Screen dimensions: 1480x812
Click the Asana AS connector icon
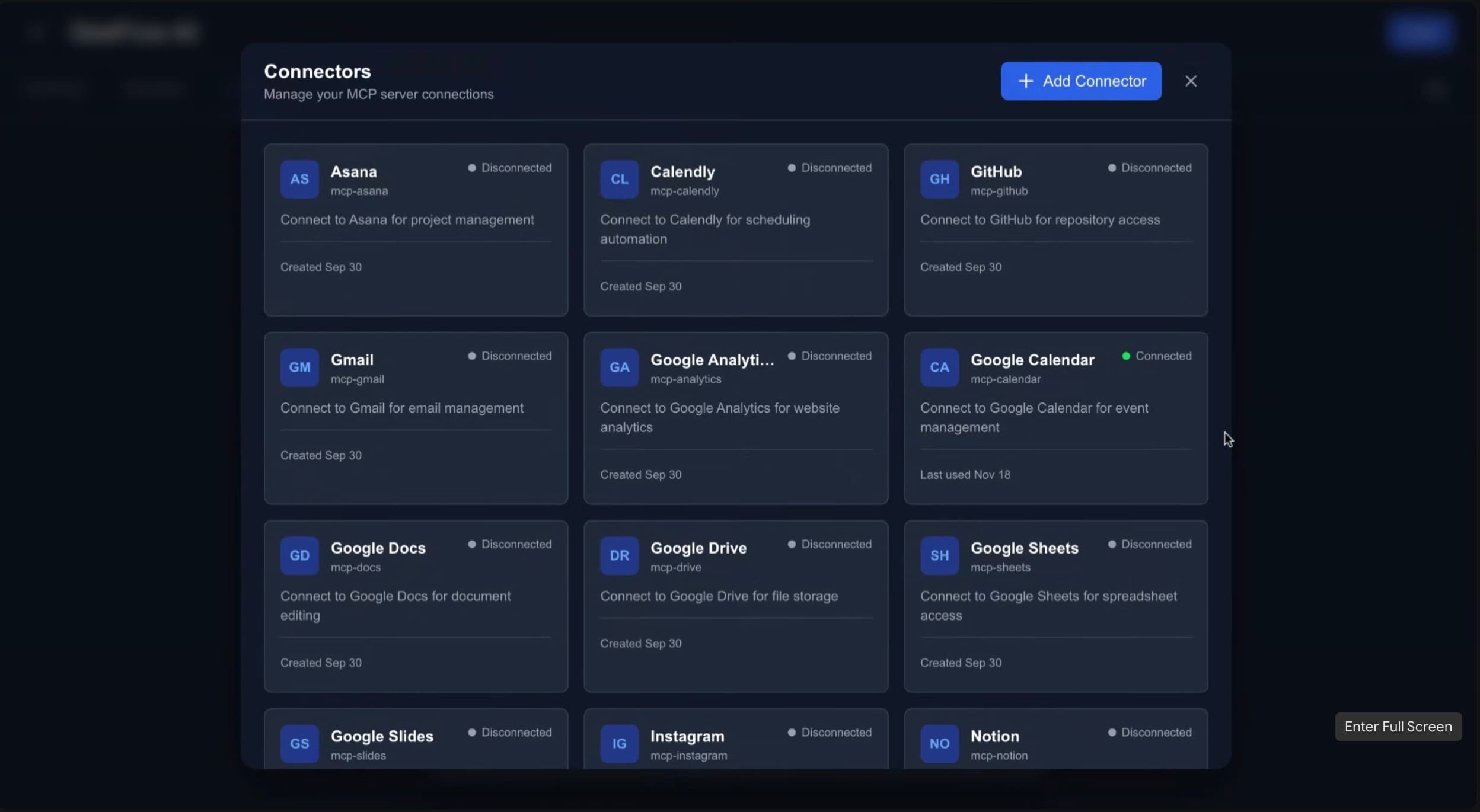(x=299, y=179)
